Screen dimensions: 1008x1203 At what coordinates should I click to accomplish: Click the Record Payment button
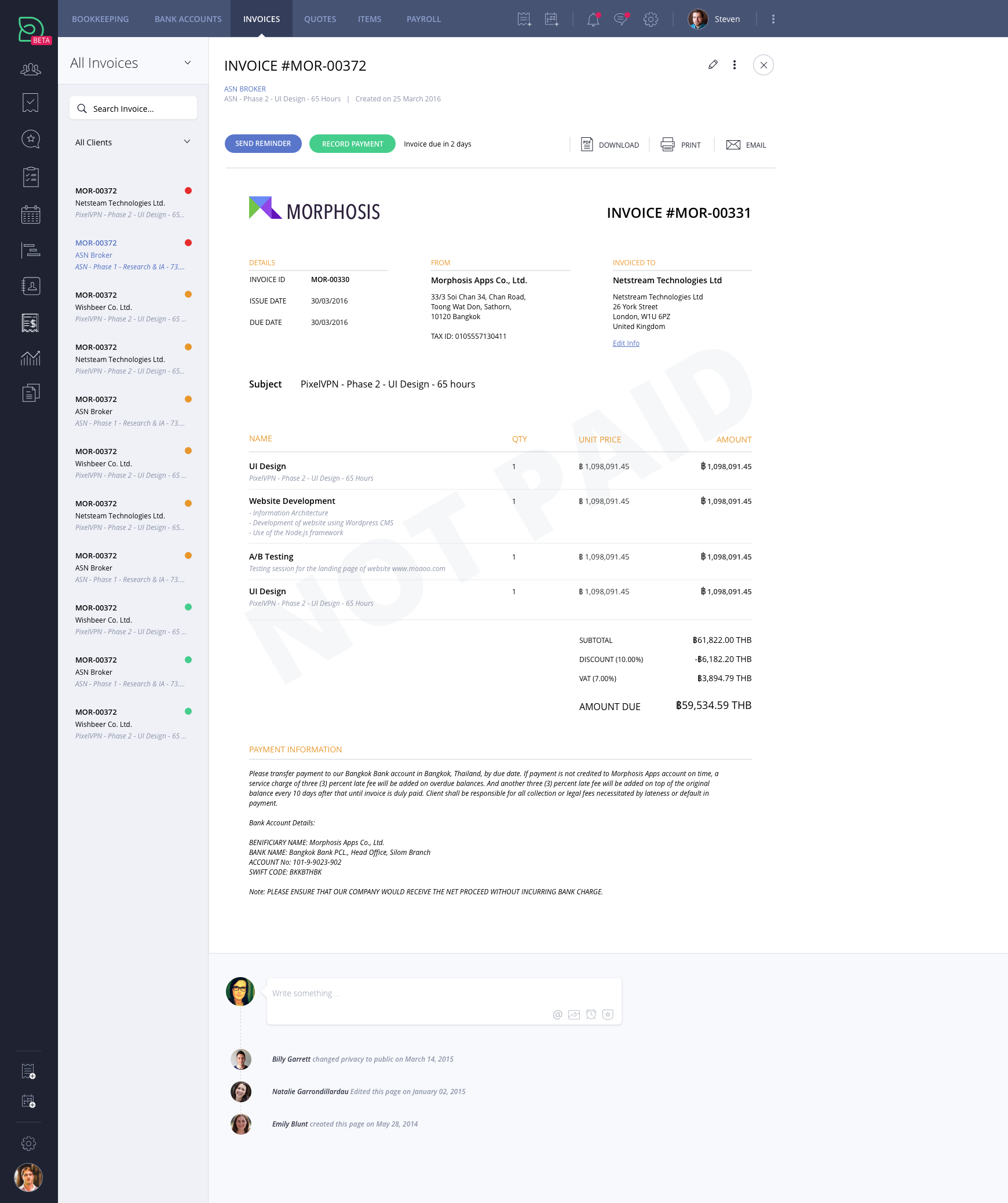point(353,144)
